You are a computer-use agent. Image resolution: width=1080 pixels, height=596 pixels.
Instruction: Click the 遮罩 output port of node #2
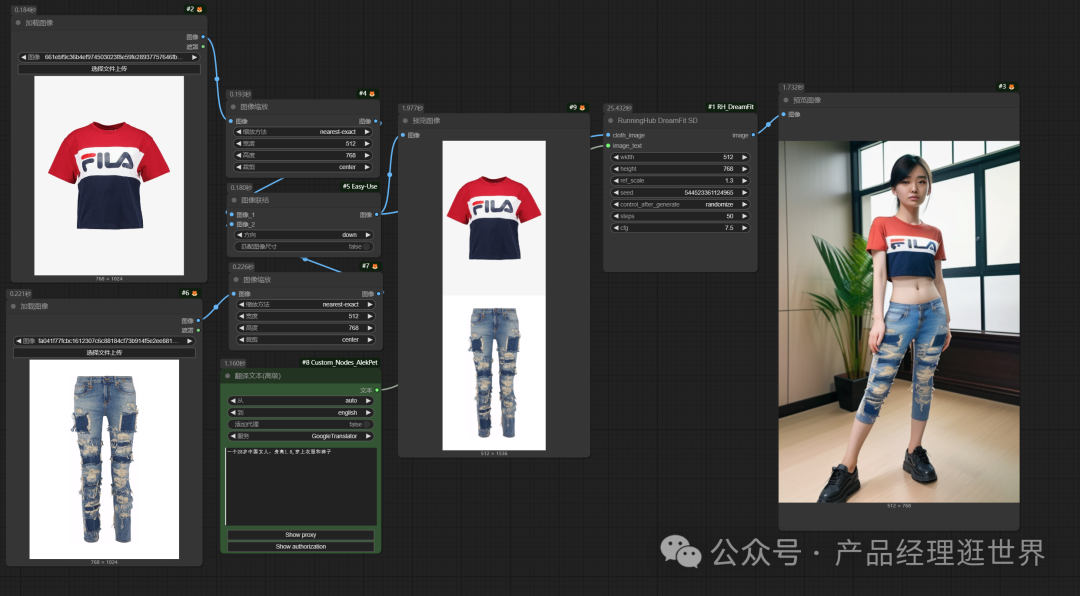point(202,47)
